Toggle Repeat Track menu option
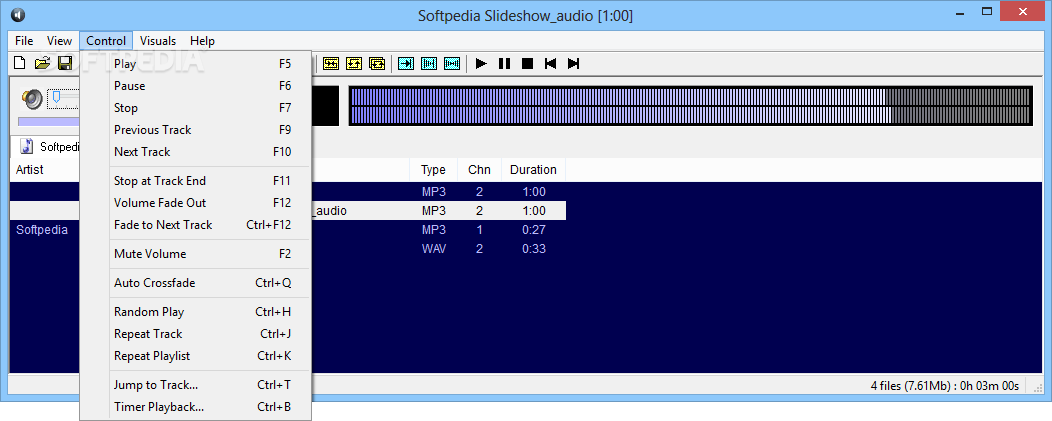This screenshot has width=1052, height=421. click(x=195, y=334)
